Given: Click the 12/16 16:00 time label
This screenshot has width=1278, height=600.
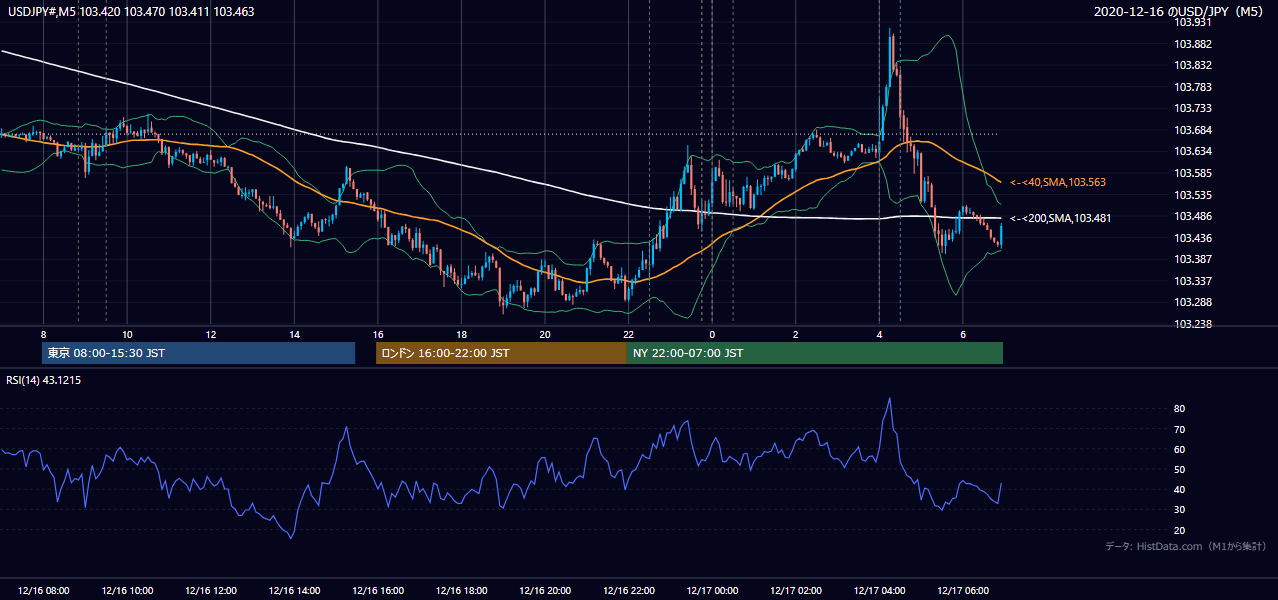Looking at the screenshot, I should point(378,591).
